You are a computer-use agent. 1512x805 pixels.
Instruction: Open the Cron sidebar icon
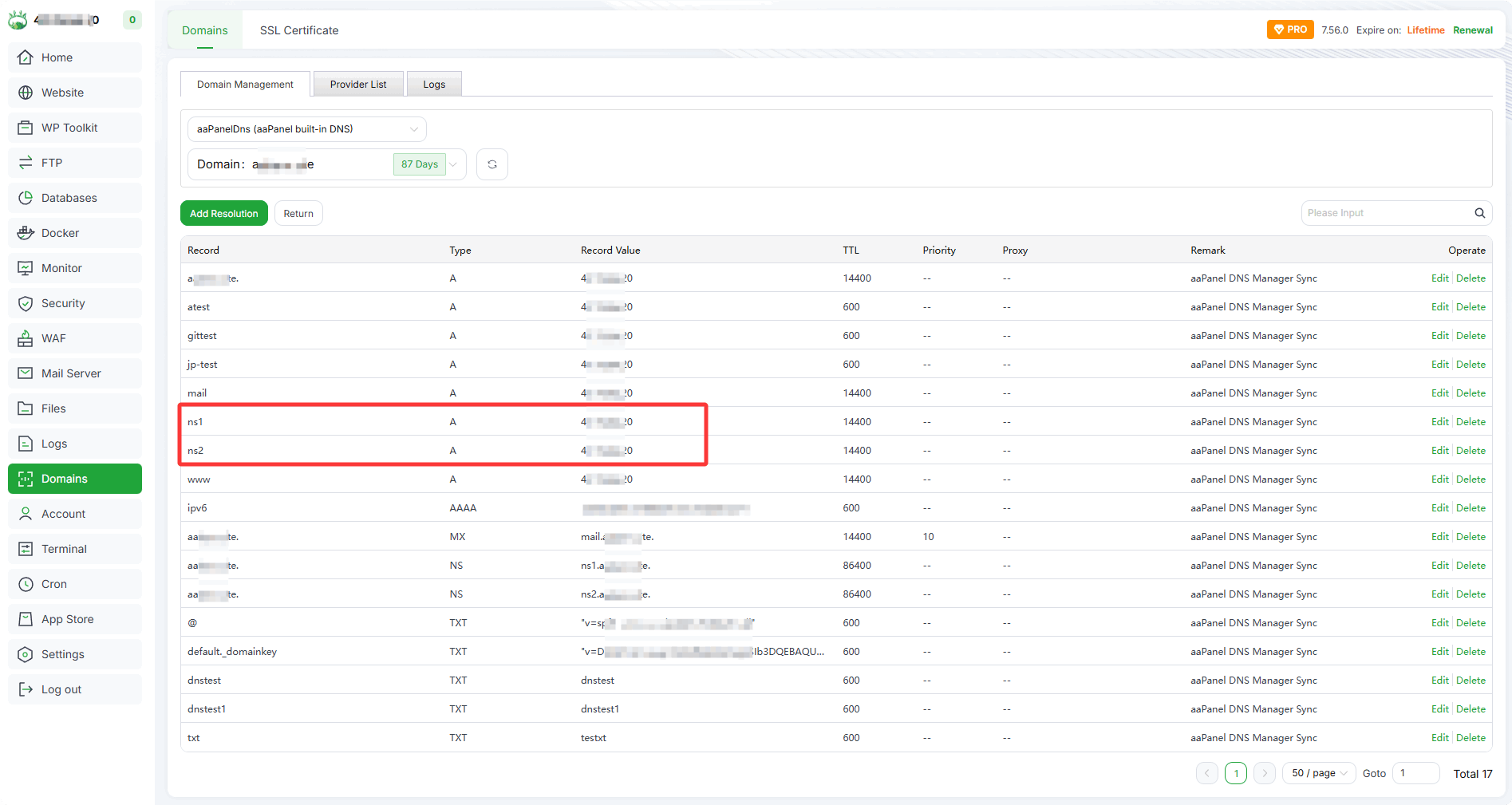(26, 584)
